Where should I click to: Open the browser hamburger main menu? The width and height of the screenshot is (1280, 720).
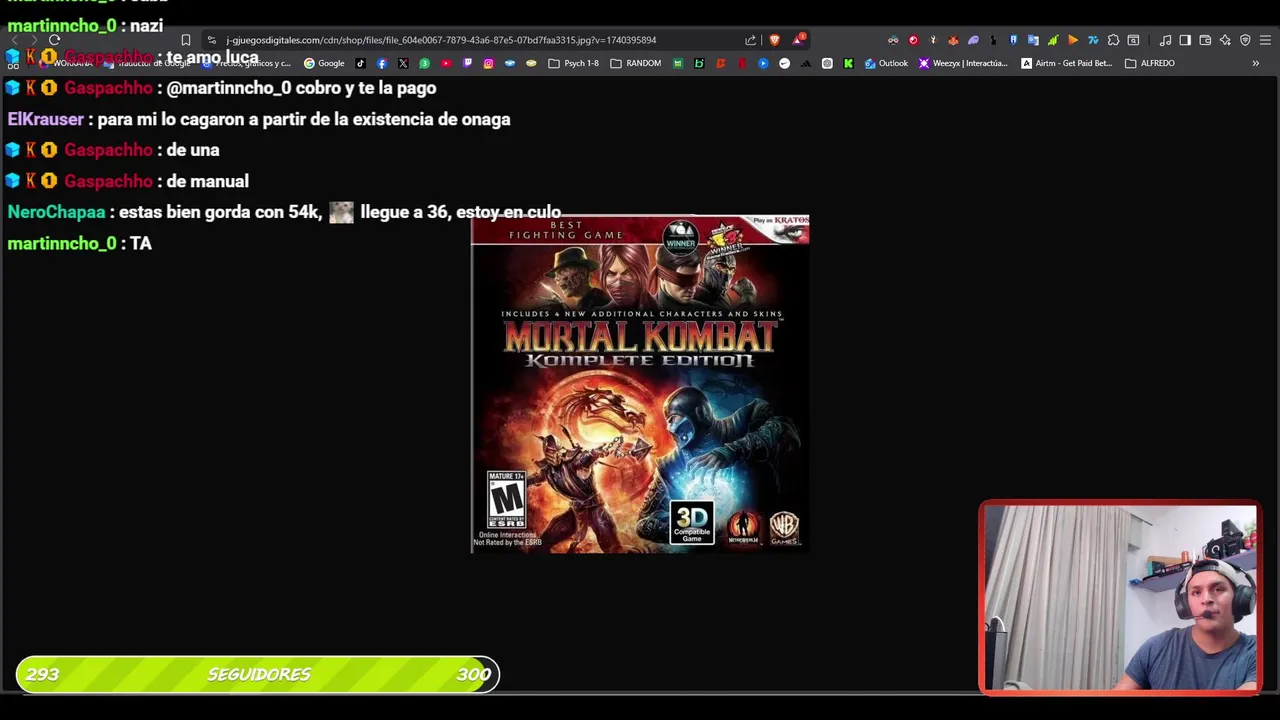(1265, 40)
